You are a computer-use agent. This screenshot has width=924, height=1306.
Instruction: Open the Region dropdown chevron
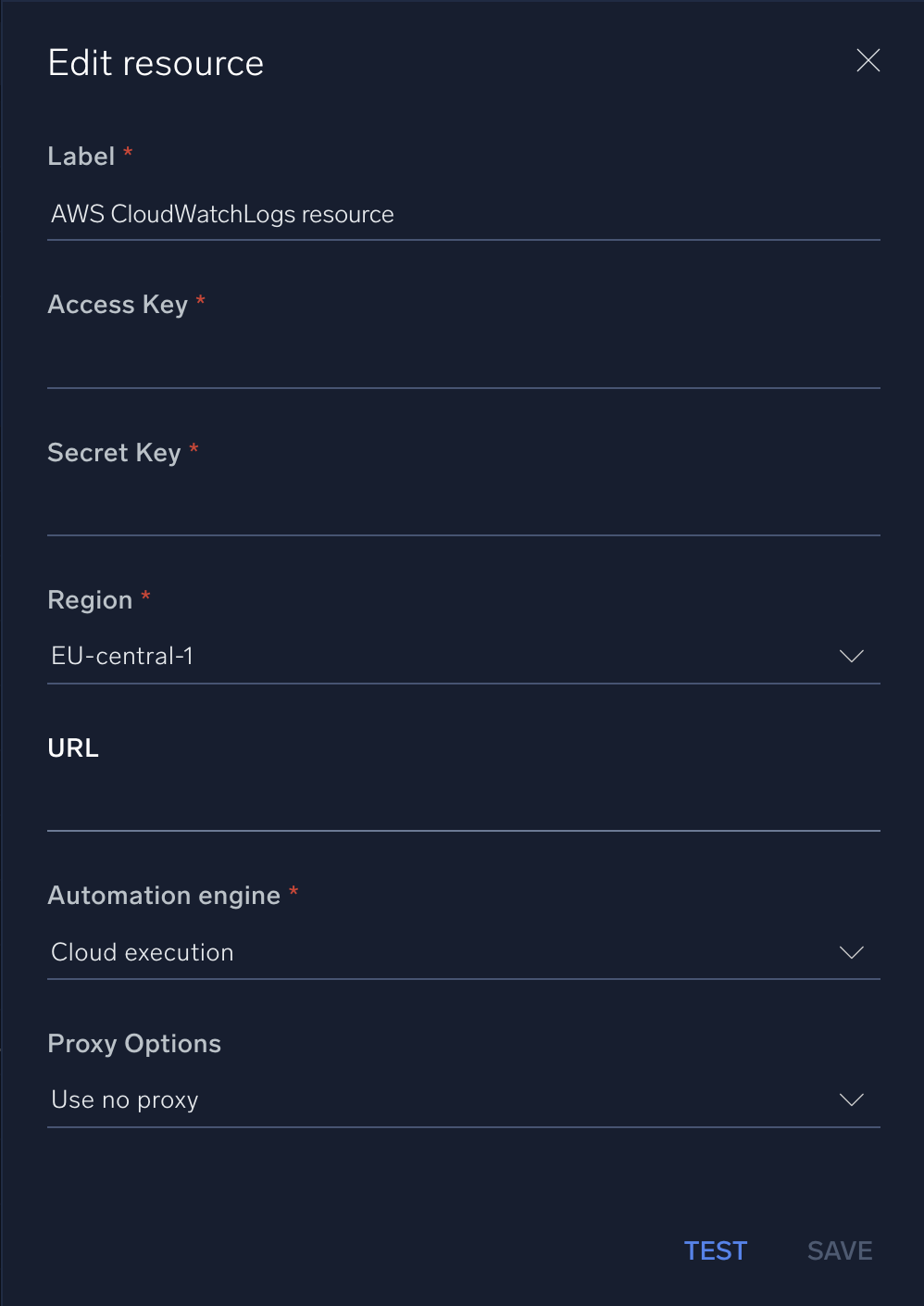pyautogui.click(x=852, y=656)
